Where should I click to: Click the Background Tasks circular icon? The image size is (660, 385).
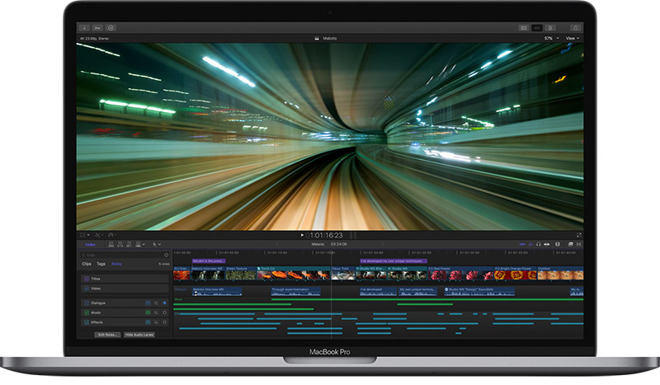click(111, 28)
